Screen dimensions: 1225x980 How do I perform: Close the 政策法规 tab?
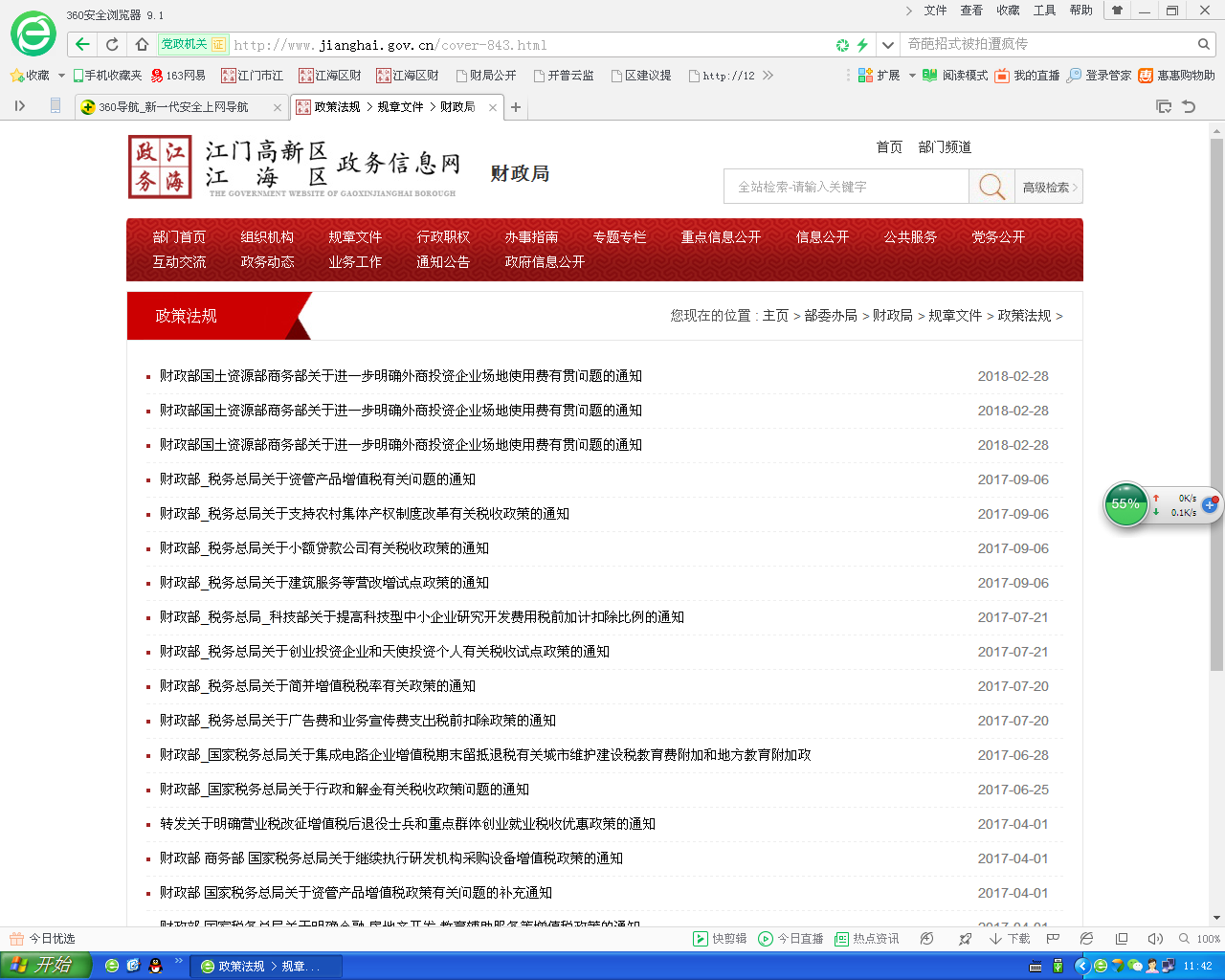click(493, 107)
